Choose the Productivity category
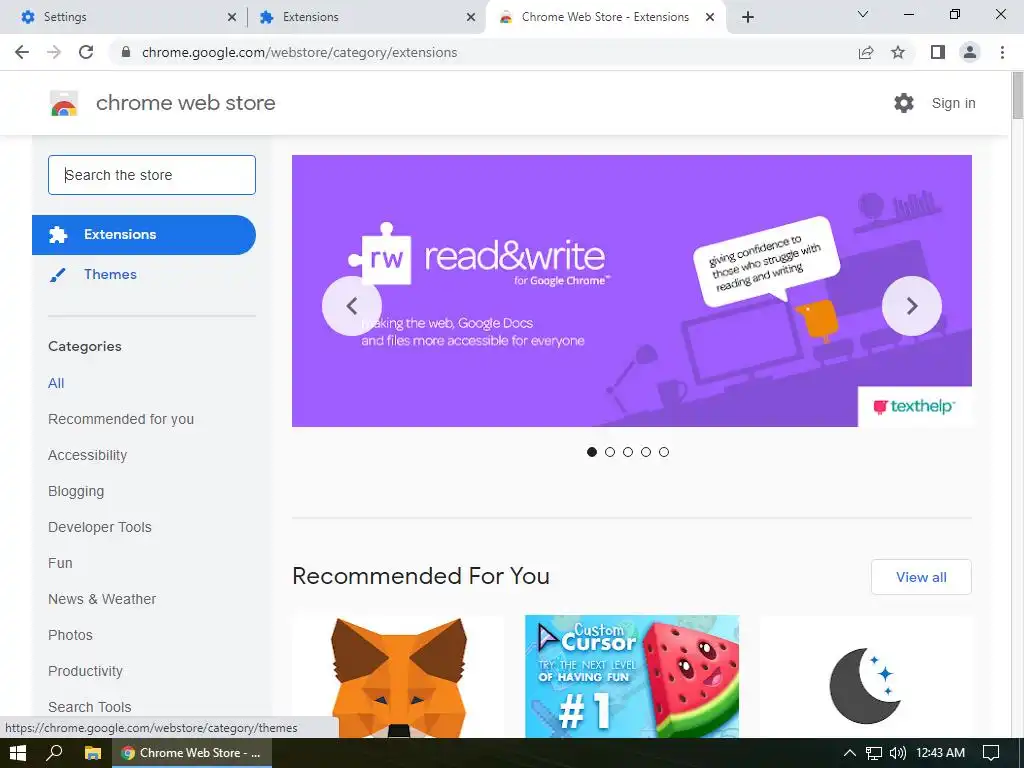Screen dimensions: 1024x768 tap(86, 671)
